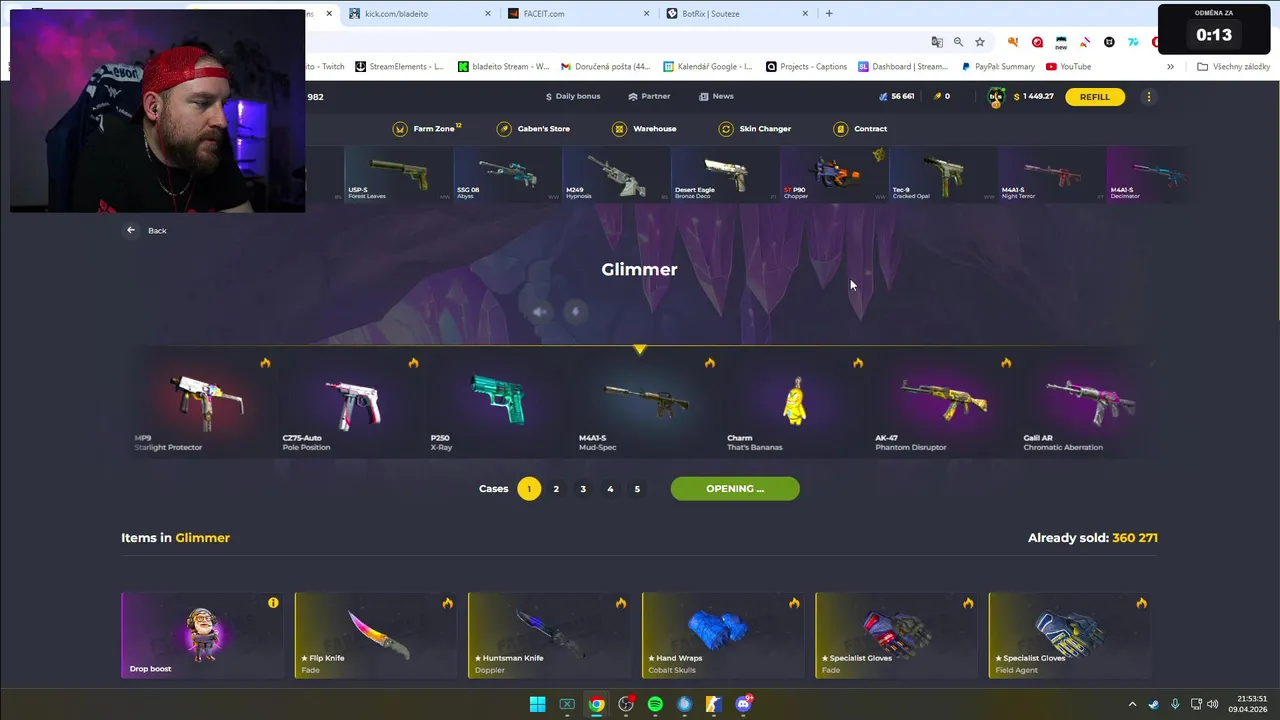This screenshot has width=1280, height=720.
Task: Select the Huntsman Knife Doppler item
Action: click(549, 635)
